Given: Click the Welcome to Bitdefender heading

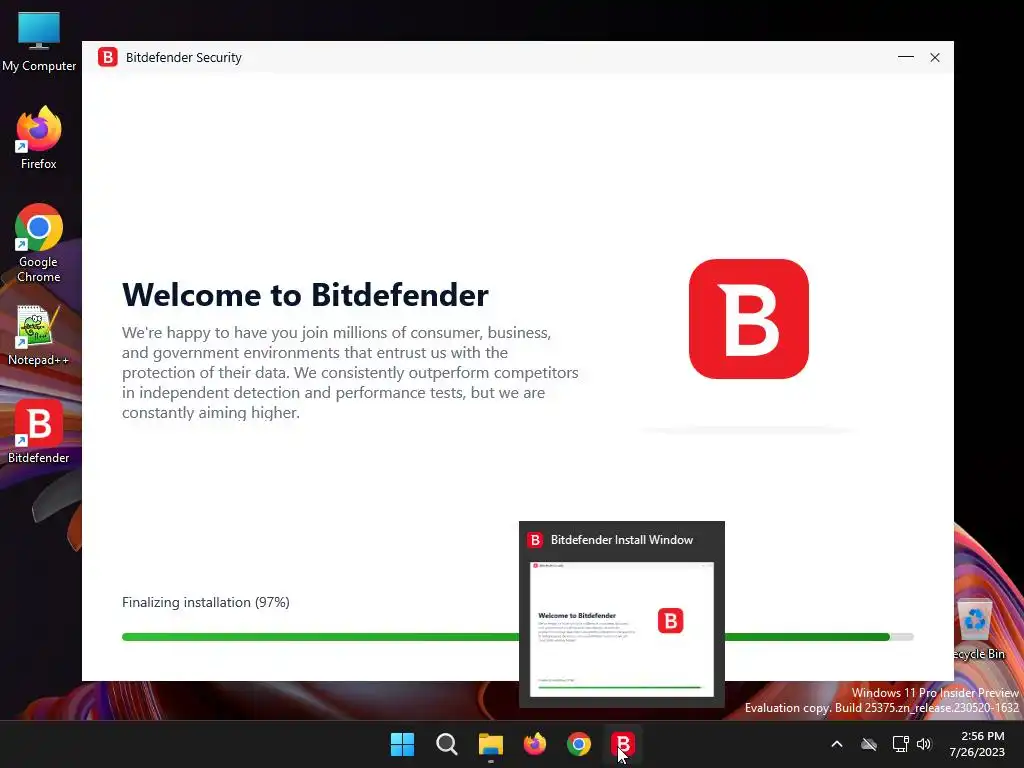Looking at the screenshot, I should tap(305, 295).
